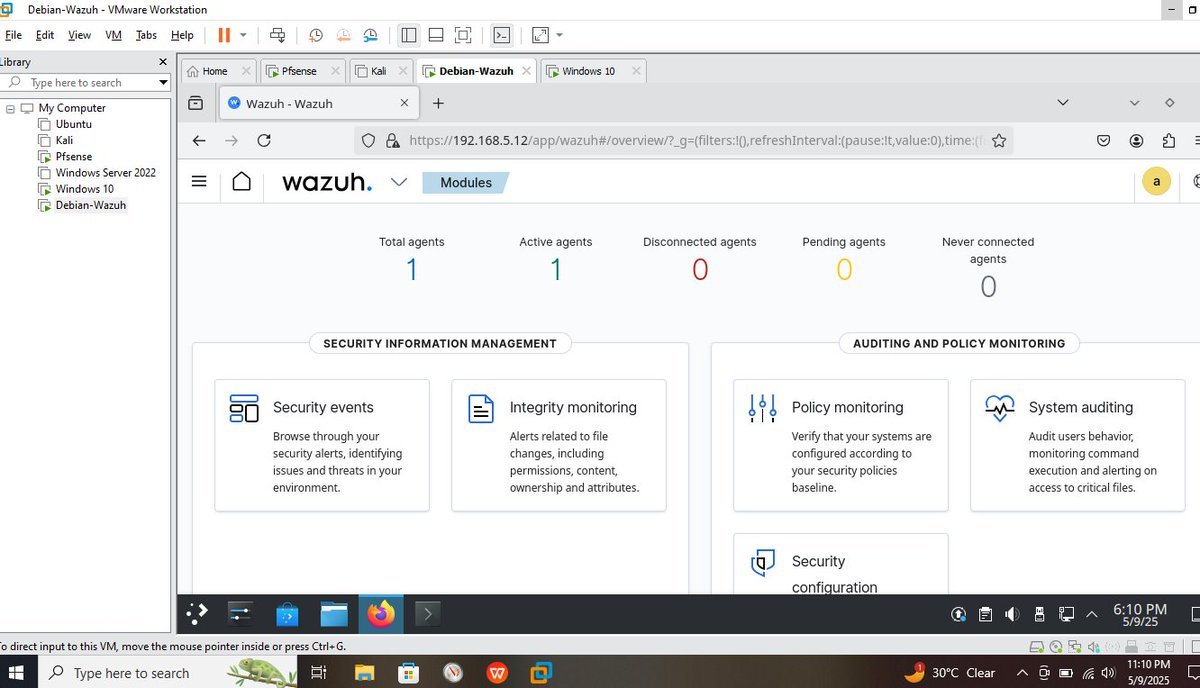
Task: Select Windows Server 2022 in library
Action: pyautogui.click(x=105, y=172)
